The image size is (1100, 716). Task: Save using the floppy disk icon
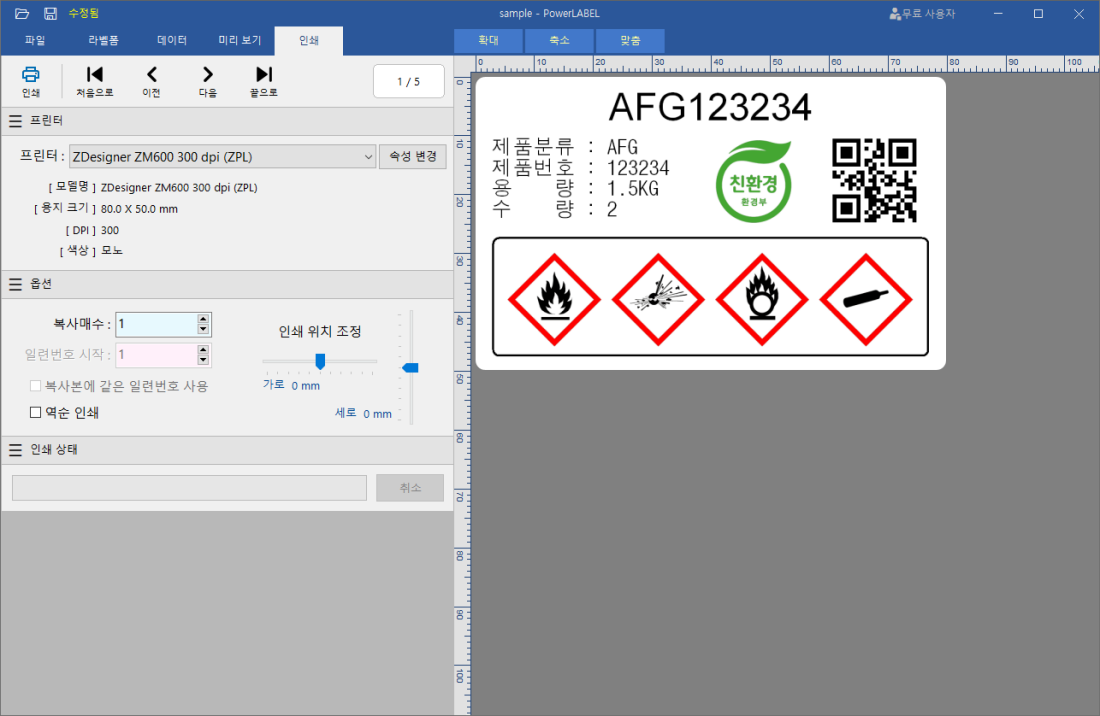[x=50, y=13]
